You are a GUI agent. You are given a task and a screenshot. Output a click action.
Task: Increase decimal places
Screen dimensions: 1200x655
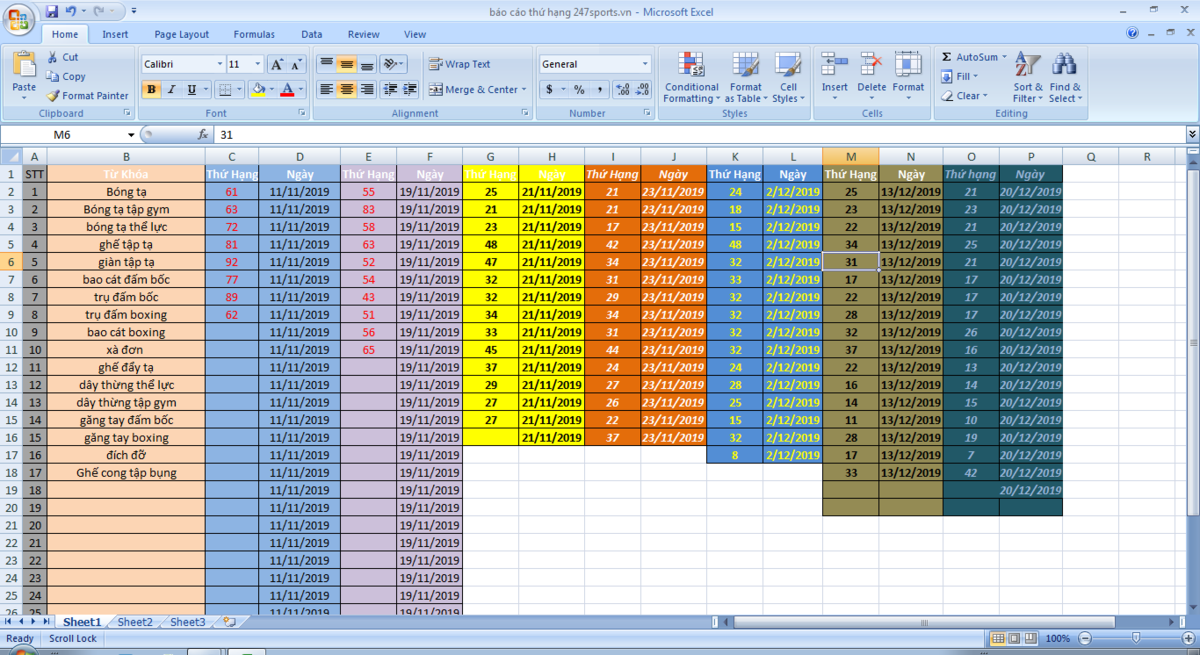pos(622,89)
